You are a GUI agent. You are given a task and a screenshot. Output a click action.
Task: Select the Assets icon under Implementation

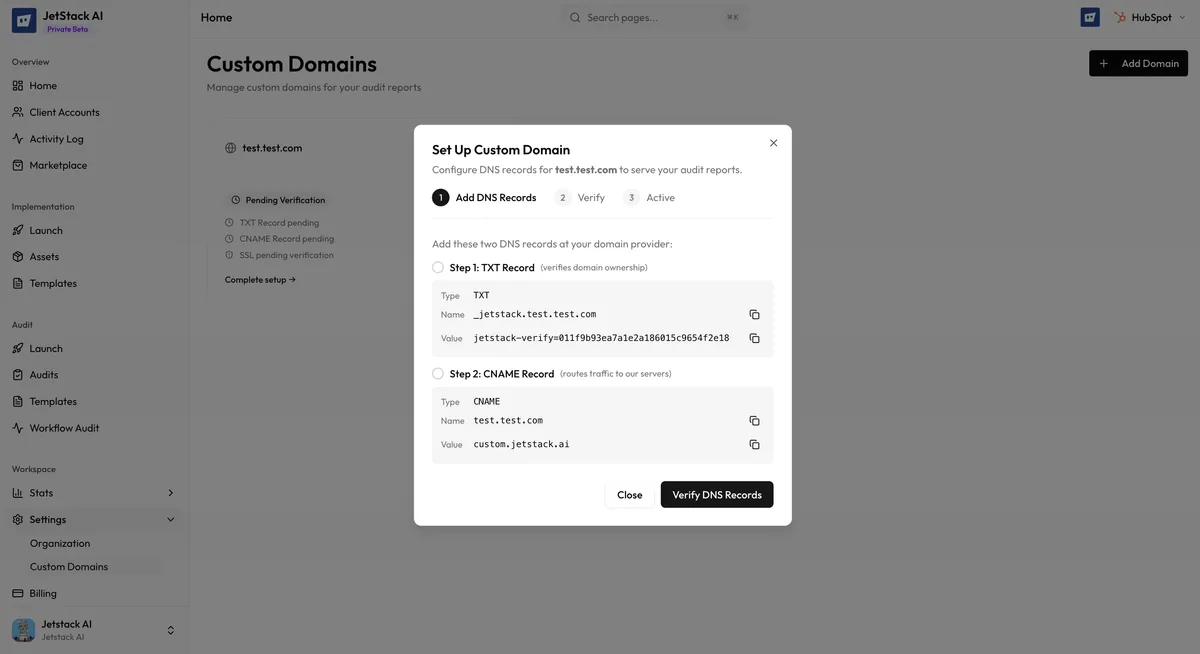[x=16, y=256]
